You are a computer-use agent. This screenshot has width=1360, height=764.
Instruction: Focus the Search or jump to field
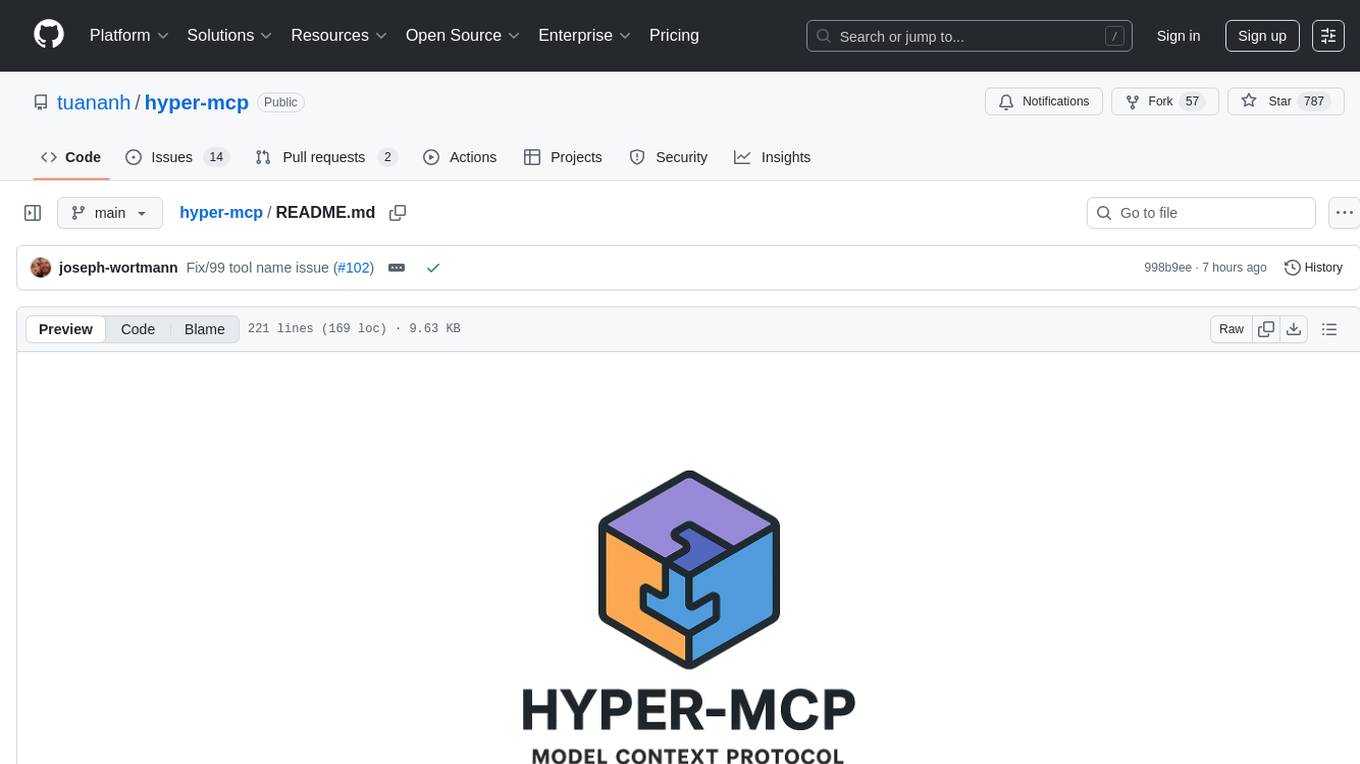[x=969, y=36]
